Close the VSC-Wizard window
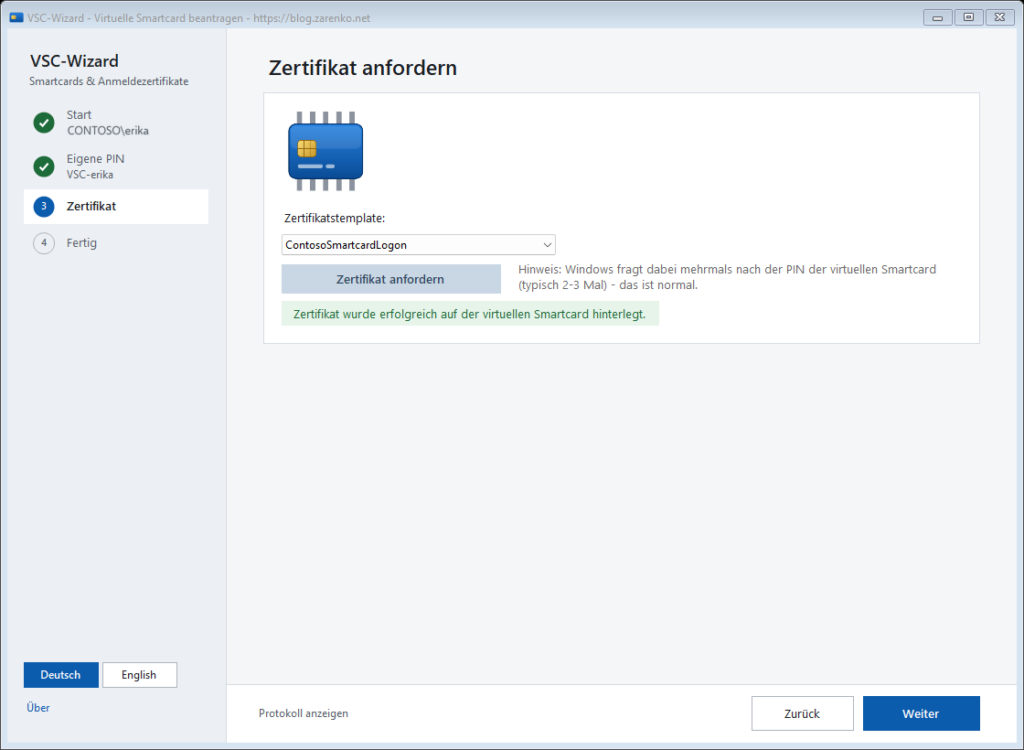 tap(1000, 18)
